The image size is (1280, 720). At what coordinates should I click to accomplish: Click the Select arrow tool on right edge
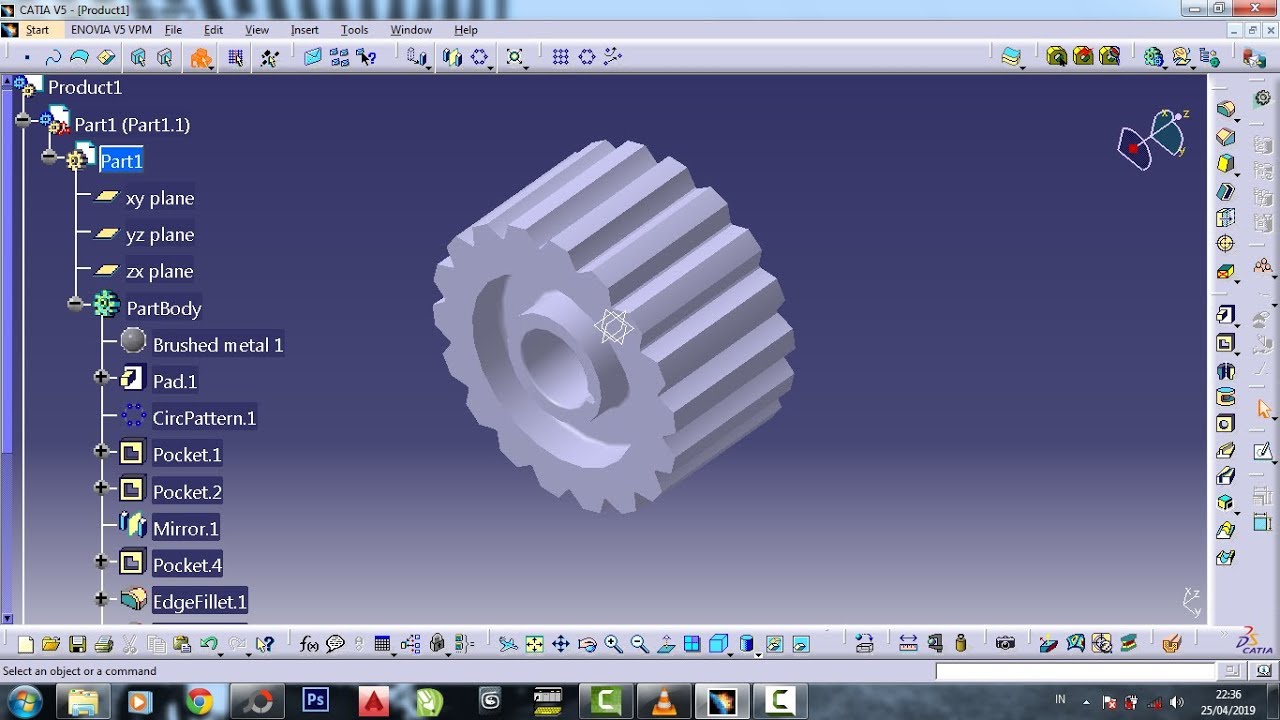coord(1263,409)
